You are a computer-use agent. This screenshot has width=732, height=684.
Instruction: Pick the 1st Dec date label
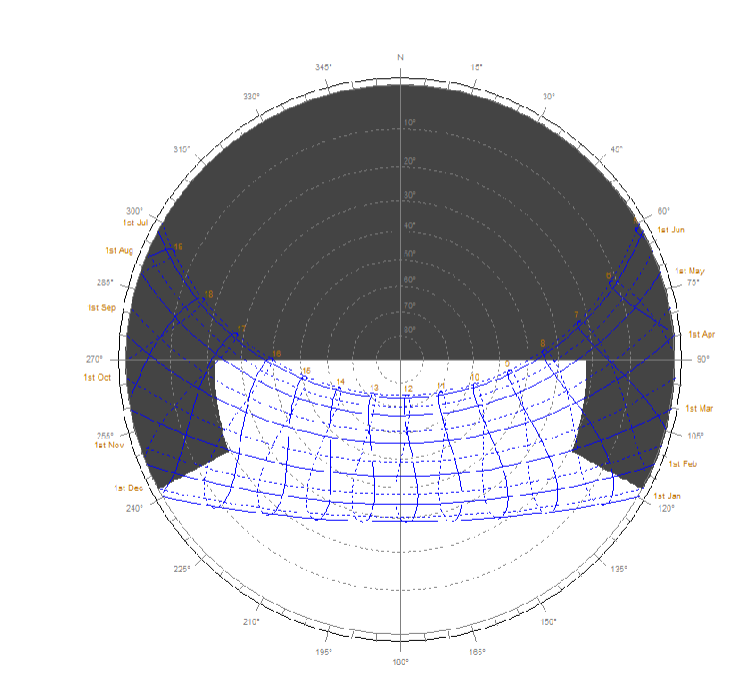[128, 488]
